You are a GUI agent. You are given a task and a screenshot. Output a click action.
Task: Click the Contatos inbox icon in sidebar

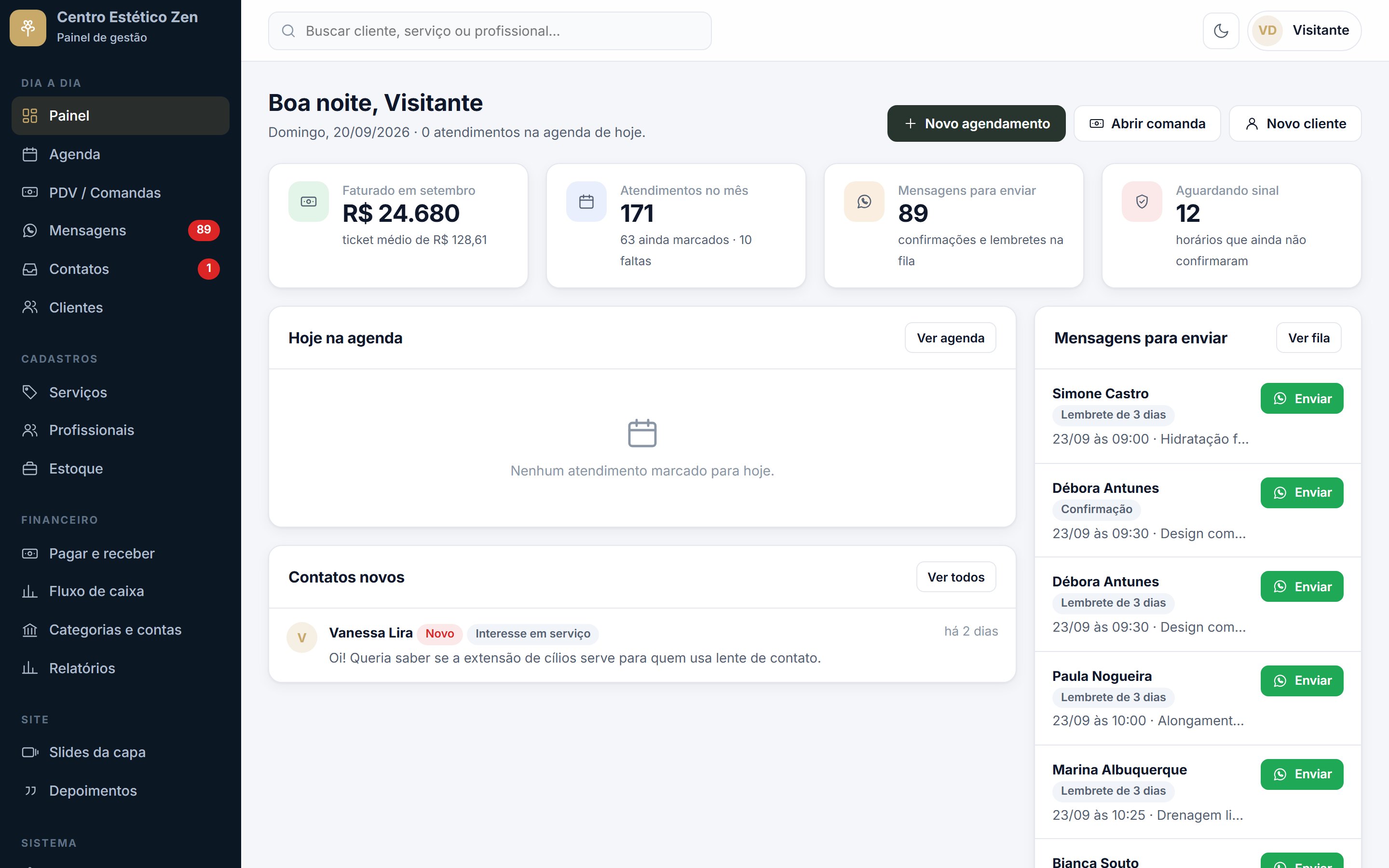30,269
